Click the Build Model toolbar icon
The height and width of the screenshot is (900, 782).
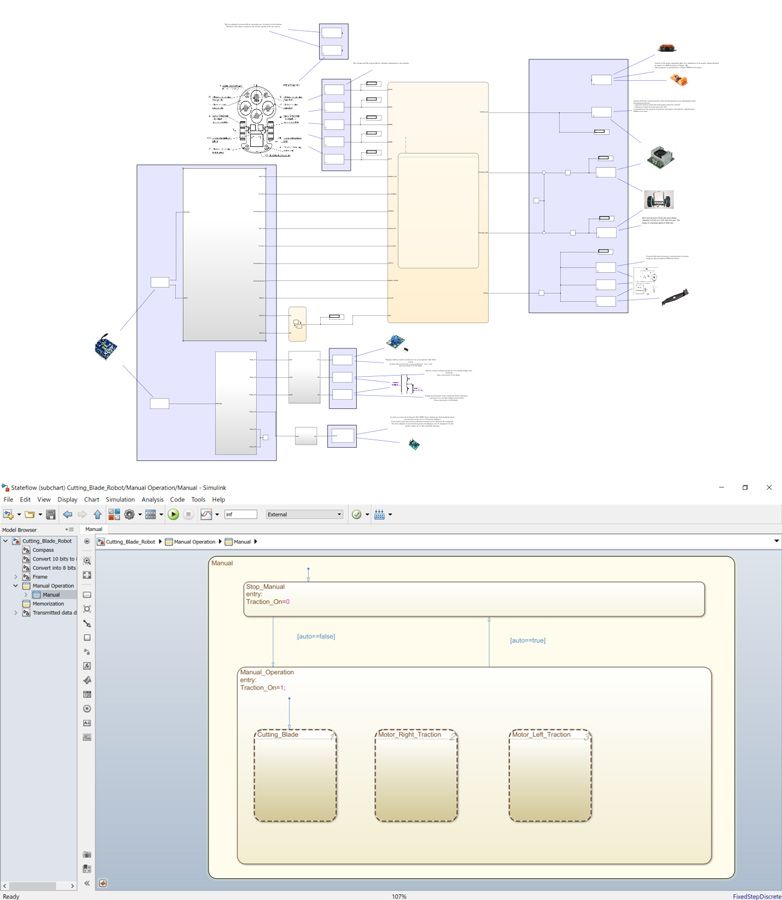click(x=380, y=514)
